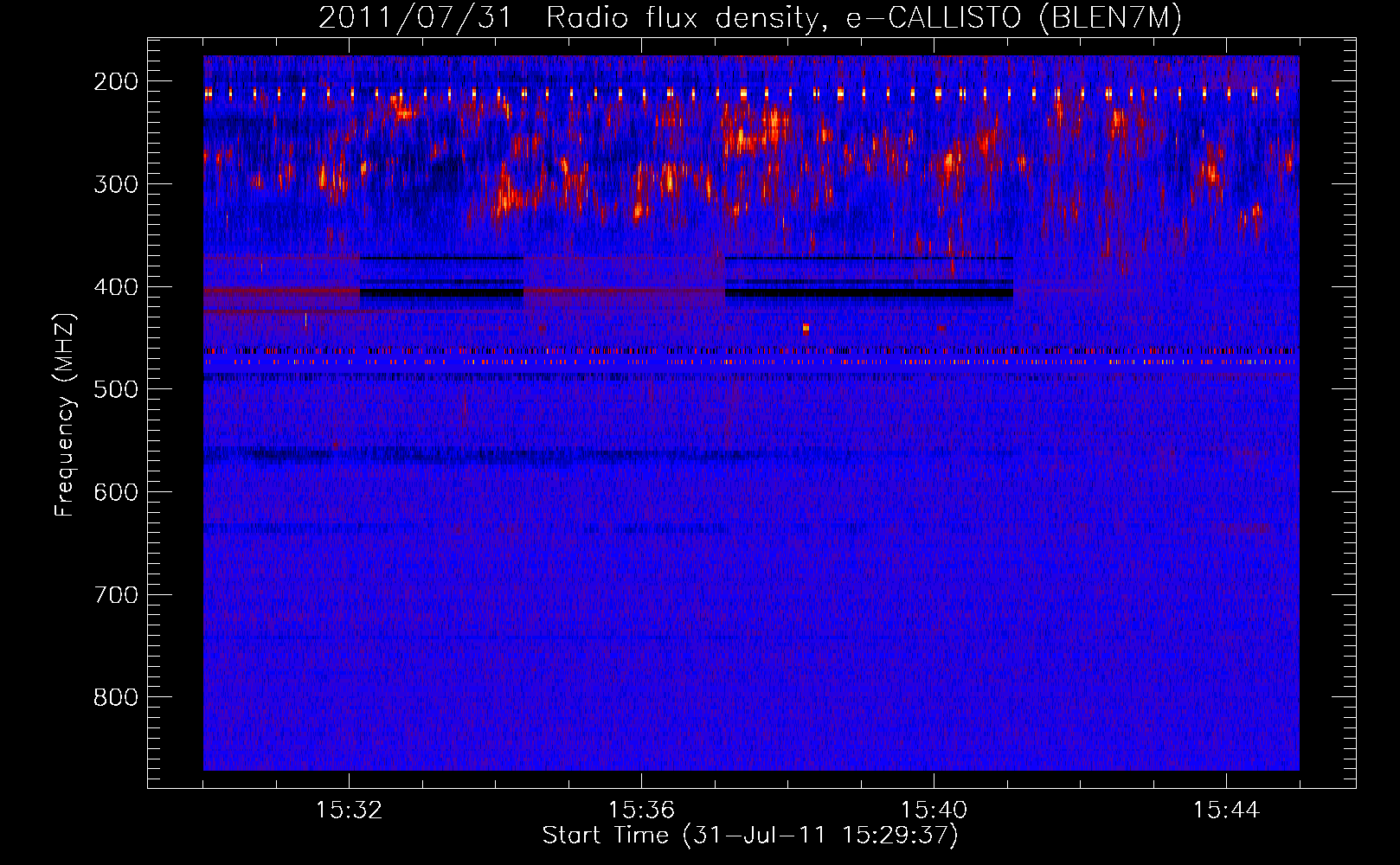Click the 500 frequency tick label
Image resolution: width=1400 pixels, height=865 pixels.
(116, 389)
